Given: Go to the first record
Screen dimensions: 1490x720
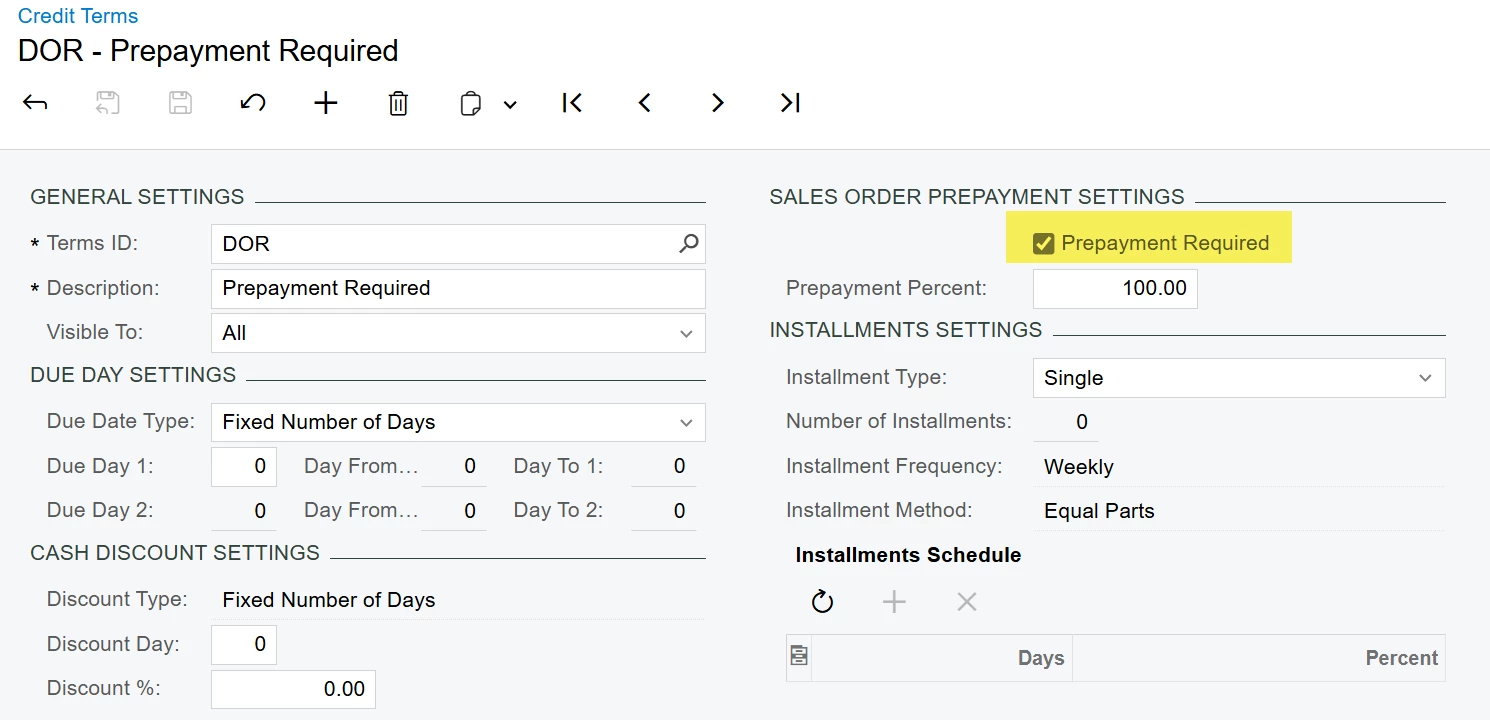Looking at the screenshot, I should click(572, 103).
